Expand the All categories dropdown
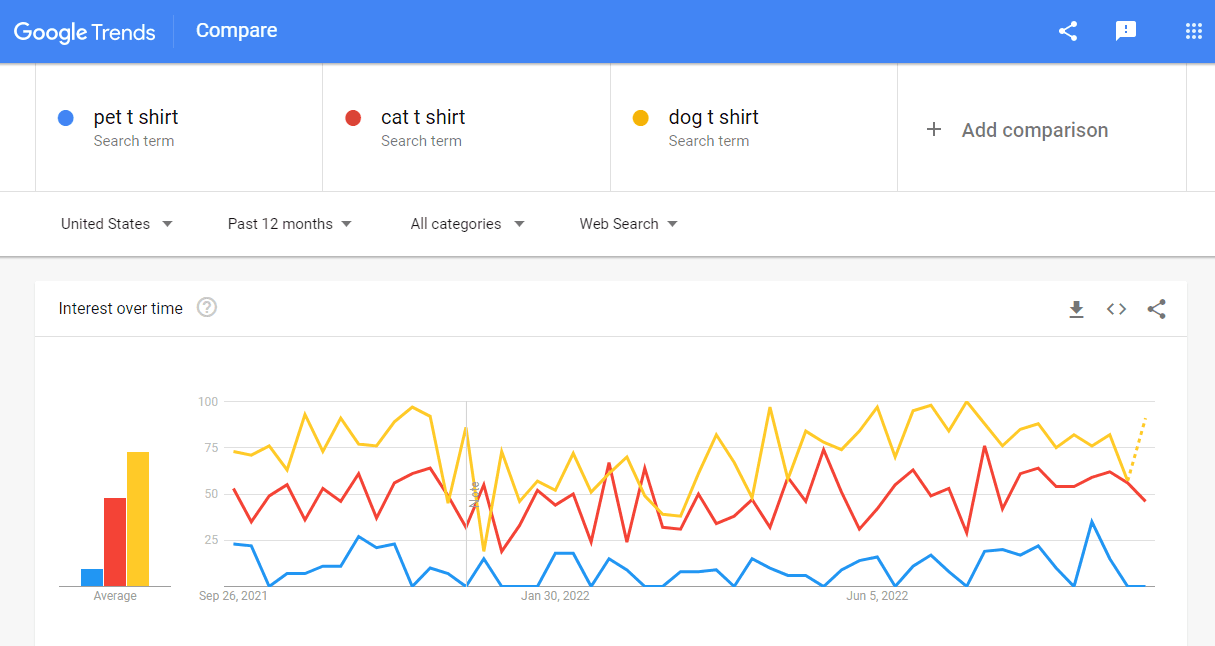Image resolution: width=1215 pixels, height=646 pixels. (467, 224)
